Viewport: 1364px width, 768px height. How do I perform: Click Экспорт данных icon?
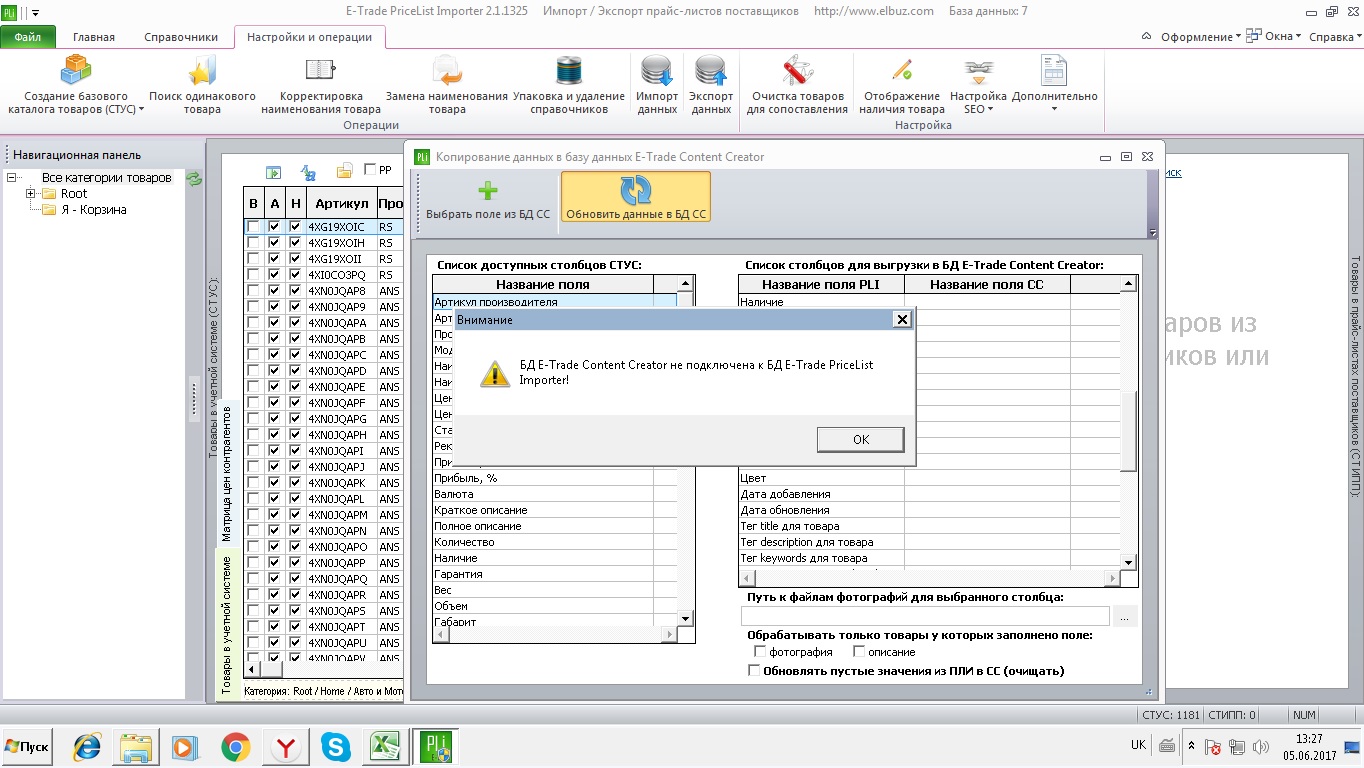[x=711, y=85]
